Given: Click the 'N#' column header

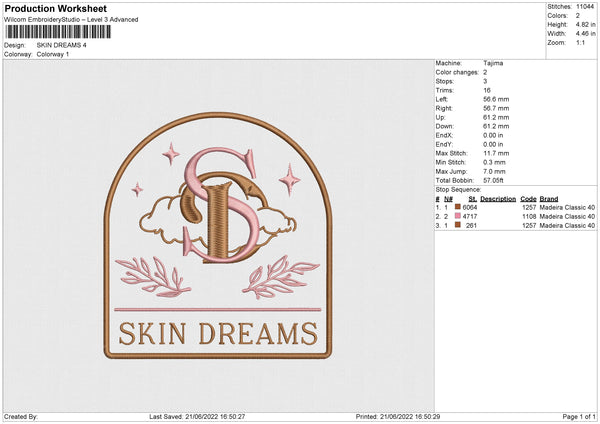Looking at the screenshot, I should click(x=448, y=199).
